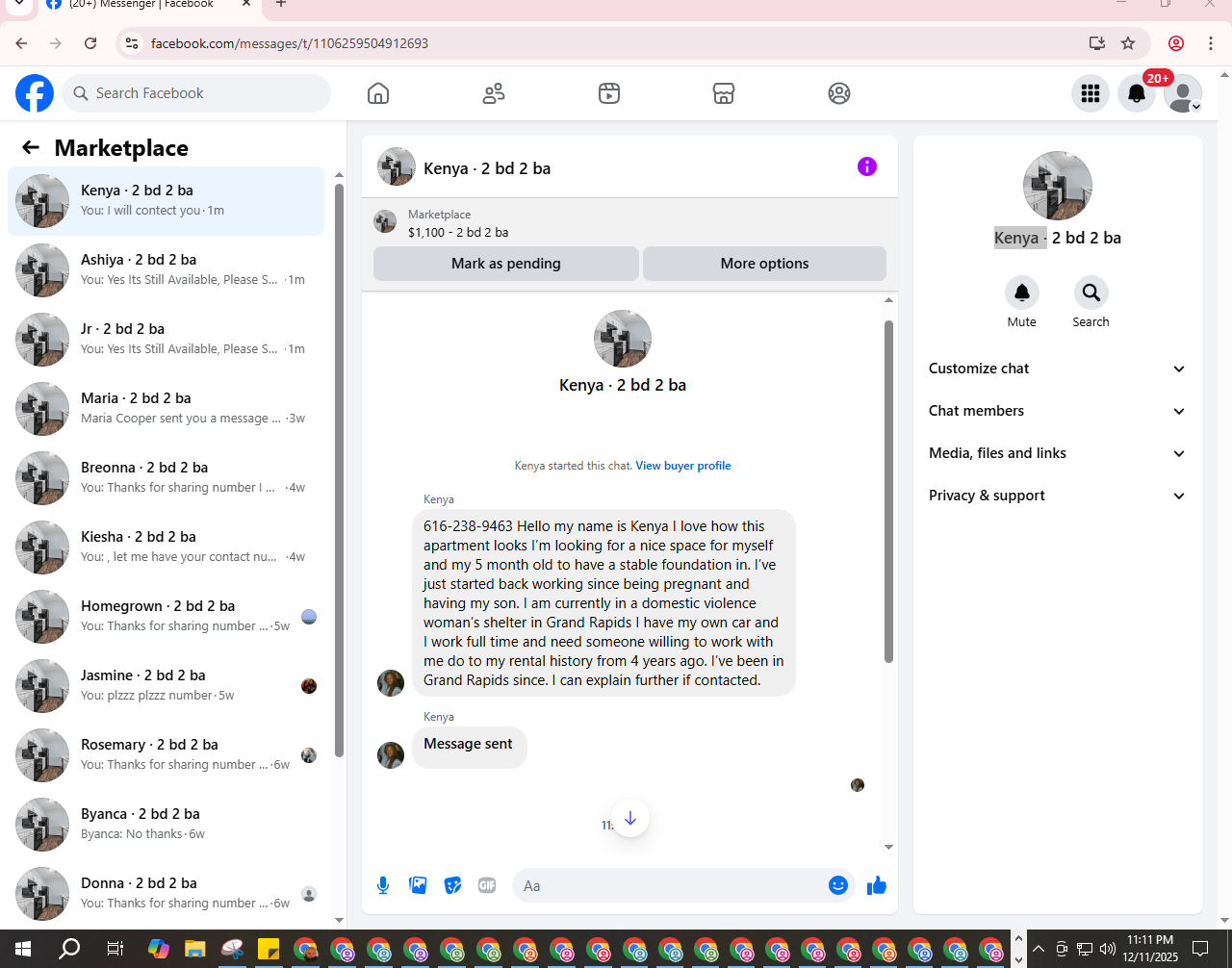
Task: Open the Kiesha · 2 bd 2 ba chat
Action: click(x=167, y=548)
